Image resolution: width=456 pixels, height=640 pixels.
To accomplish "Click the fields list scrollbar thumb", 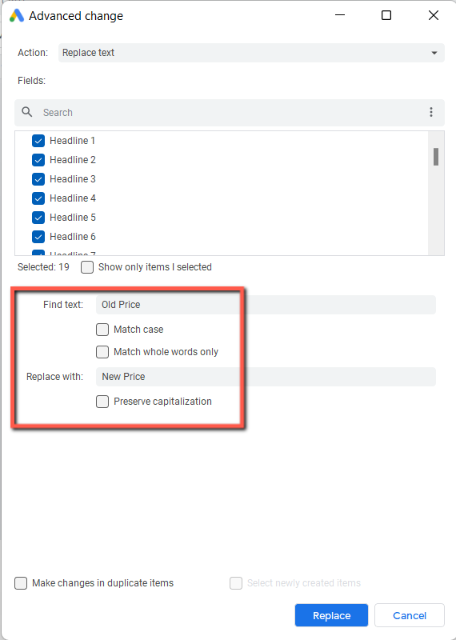I will 436,157.
